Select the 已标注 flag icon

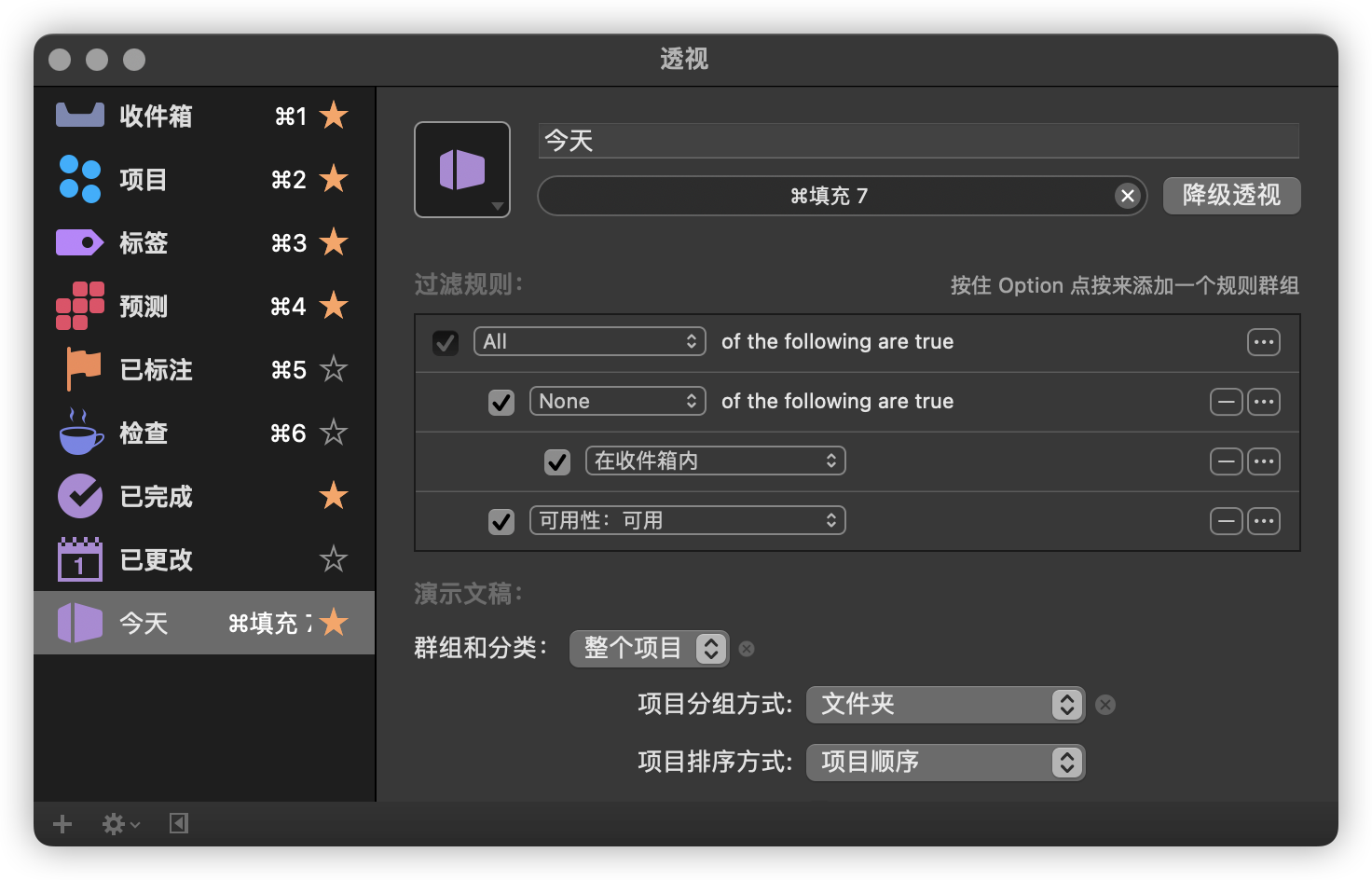click(x=79, y=369)
